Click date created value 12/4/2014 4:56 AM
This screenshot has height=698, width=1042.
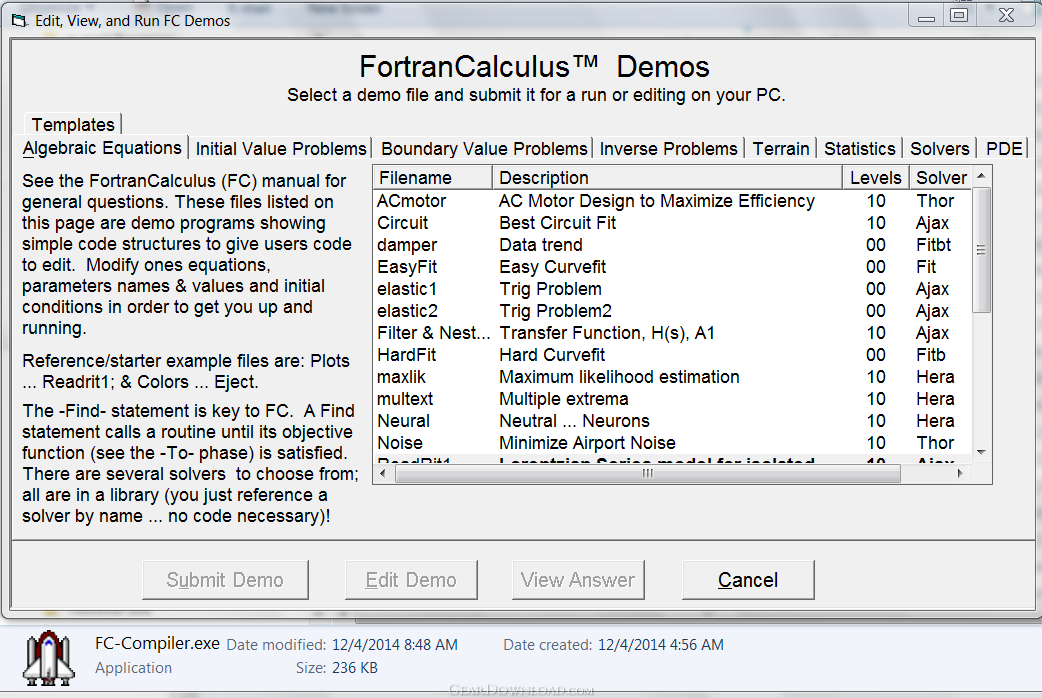(x=661, y=644)
